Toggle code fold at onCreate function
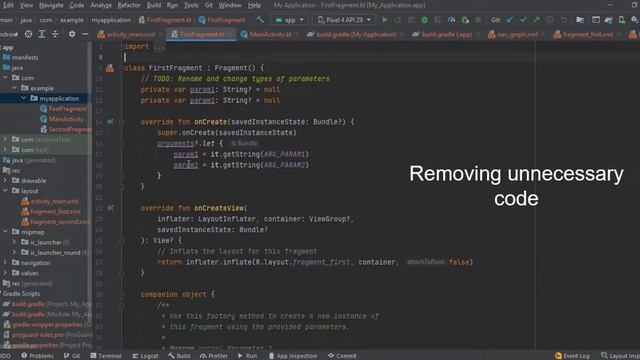Image resolution: width=640 pixels, height=360 pixels. 122,122
